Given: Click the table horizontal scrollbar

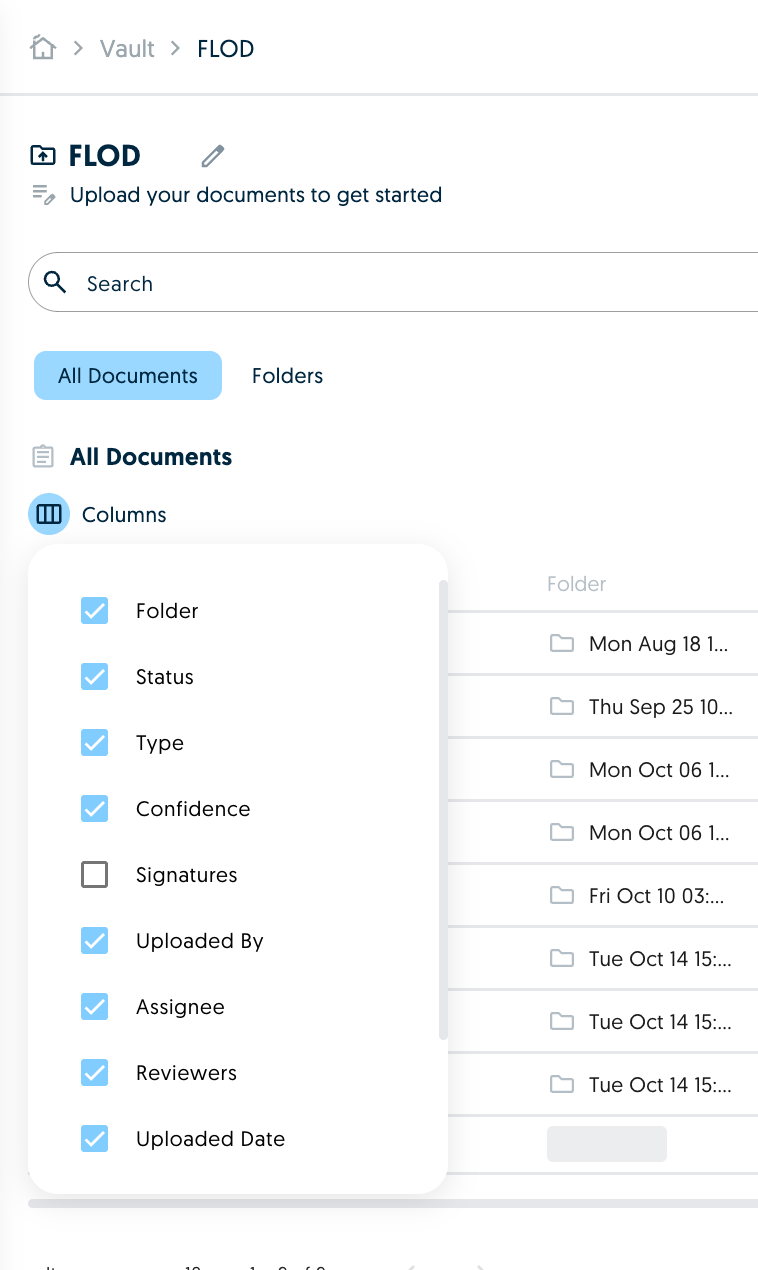Looking at the screenshot, I should pyautogui.click(x=393, y=1203).
